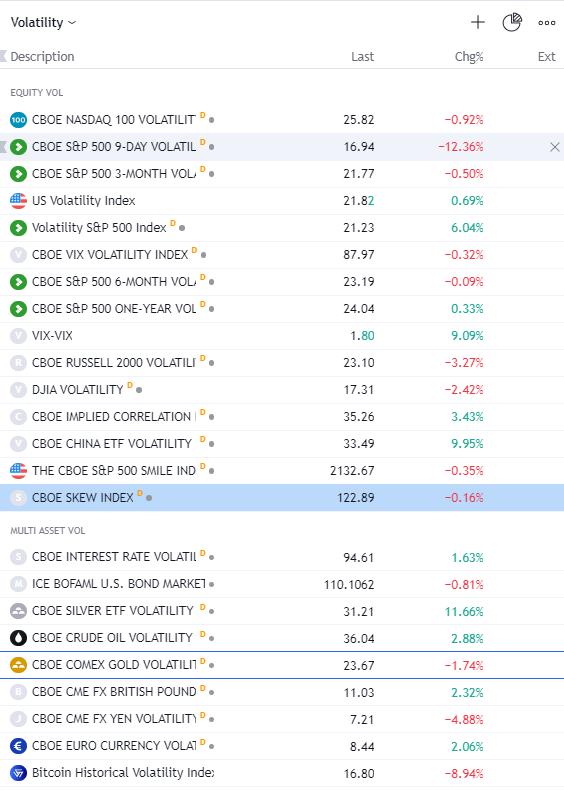Click the Ext column header
564x793 pixels.
[546, 57]
